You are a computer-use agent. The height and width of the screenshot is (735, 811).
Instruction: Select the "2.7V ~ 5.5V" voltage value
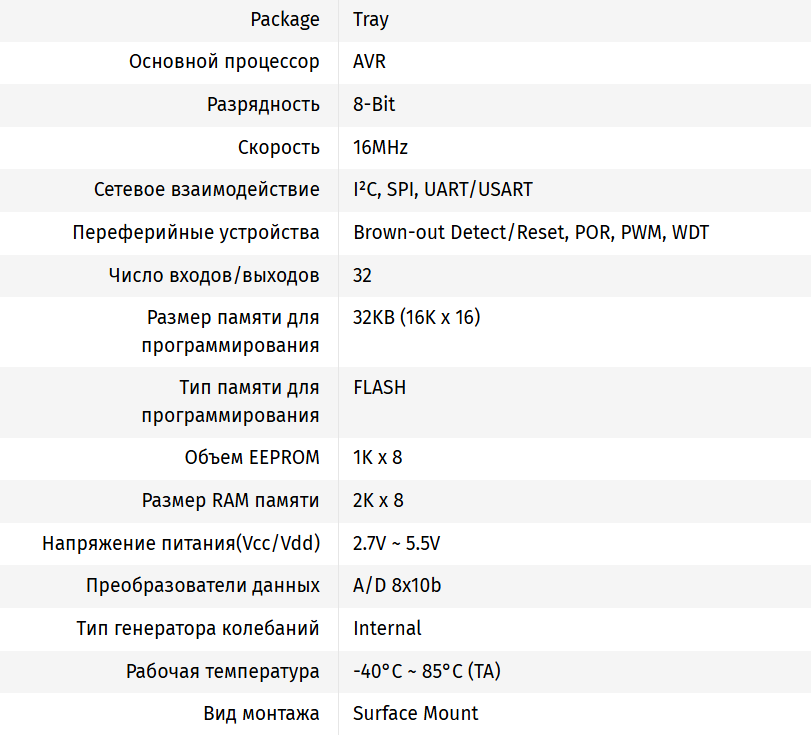pyautogui.click(x=397, y=543)
